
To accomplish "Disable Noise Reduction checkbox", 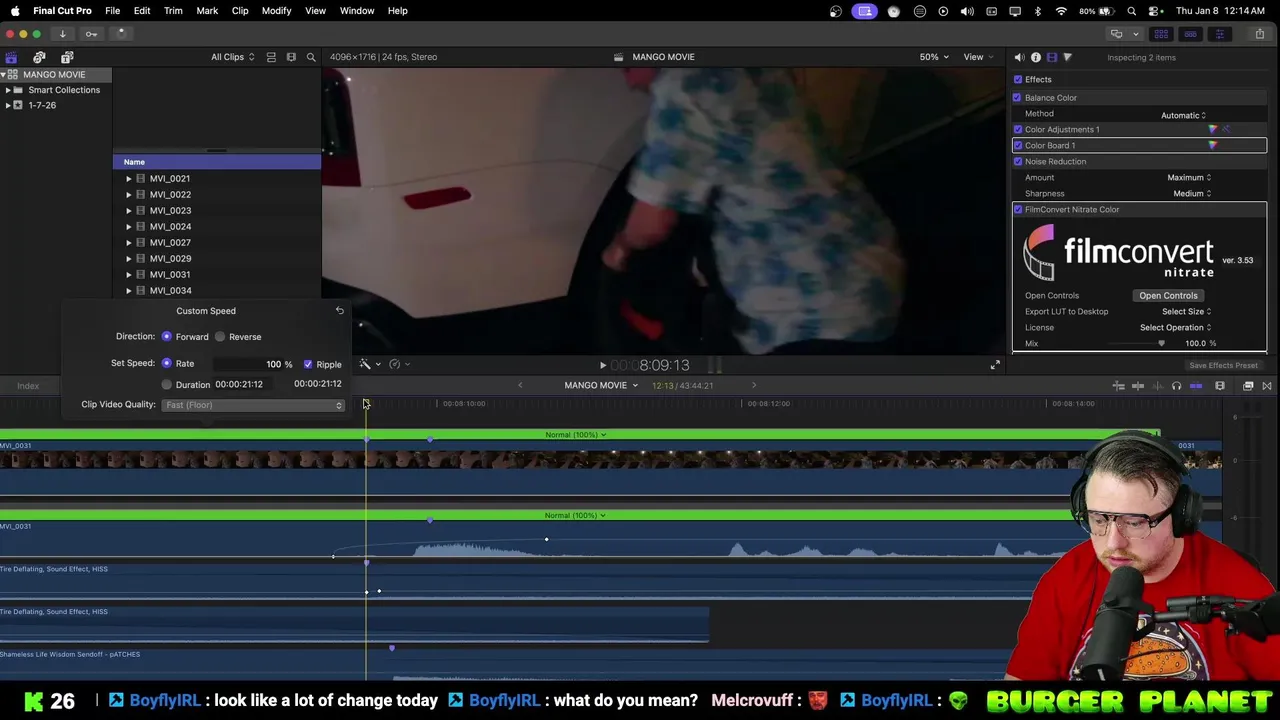I will click(x=1018, y=162).
